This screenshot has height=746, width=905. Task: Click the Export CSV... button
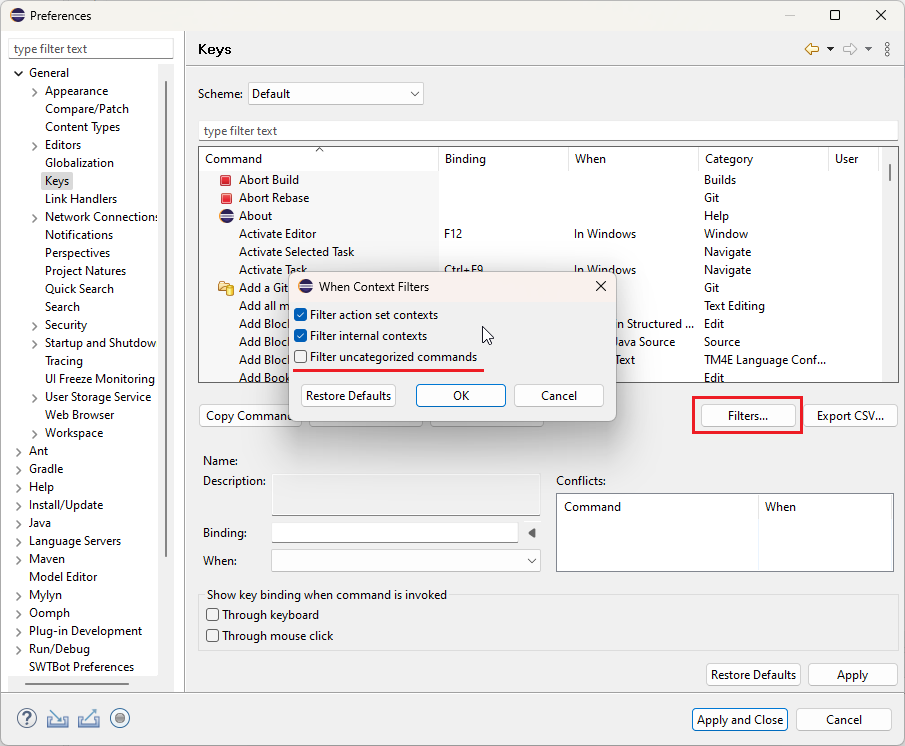pyautogui.click(x=850, y=415)
